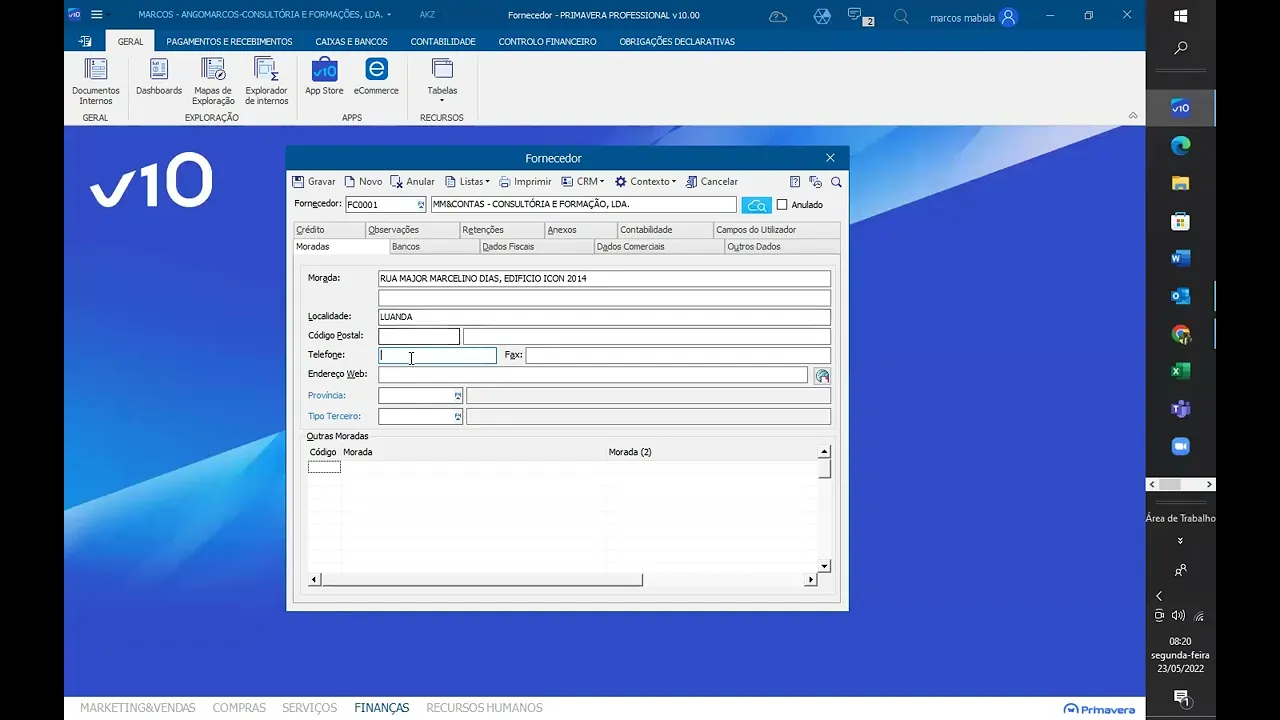The height and width of the screenshot is (720, 1280).
Task: Open the Tabelas ribbon dropdown
Action: click(442, 81)
